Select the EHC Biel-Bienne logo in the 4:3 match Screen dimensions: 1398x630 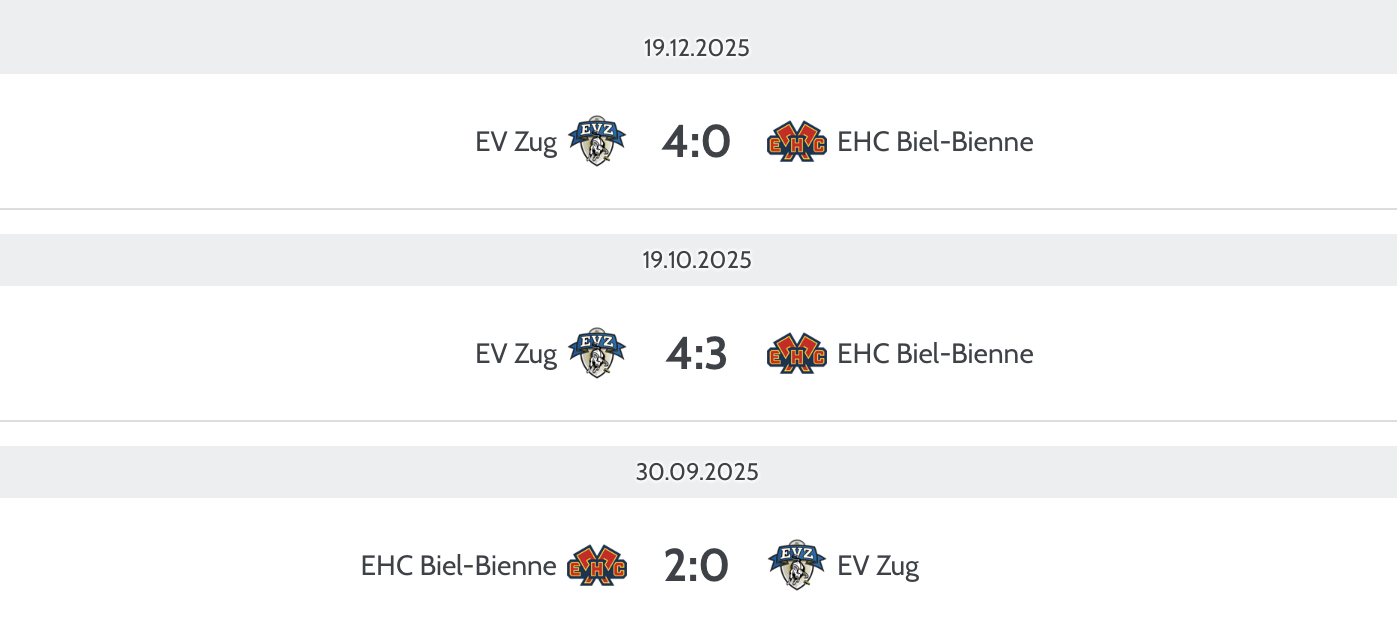point(797,354)
